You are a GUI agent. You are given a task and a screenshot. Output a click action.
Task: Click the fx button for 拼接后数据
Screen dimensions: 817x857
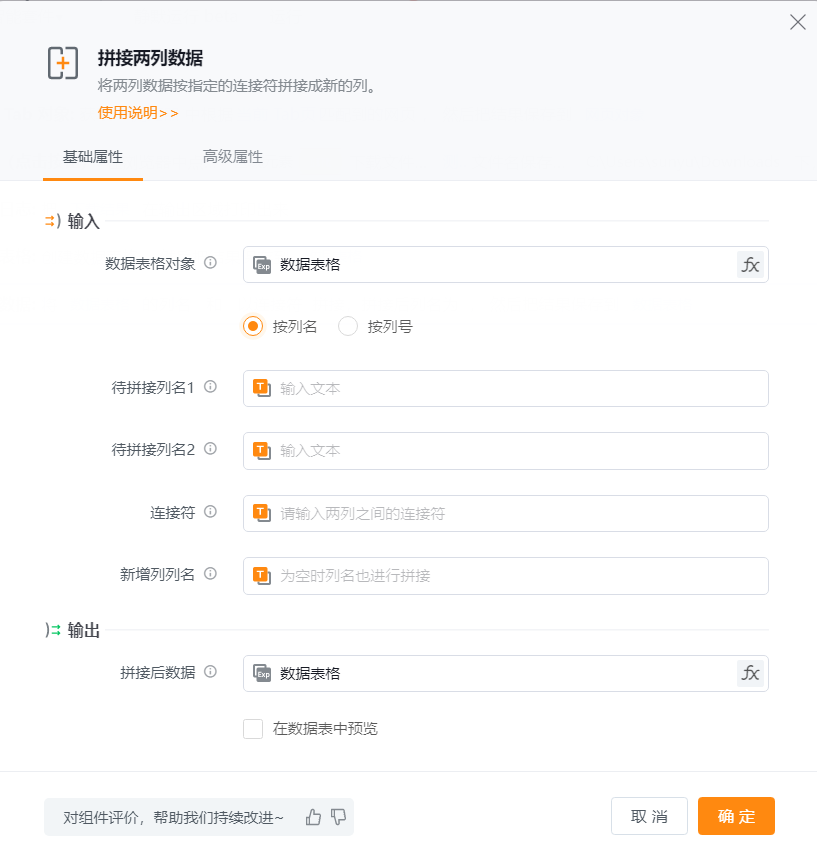[750, 673]
